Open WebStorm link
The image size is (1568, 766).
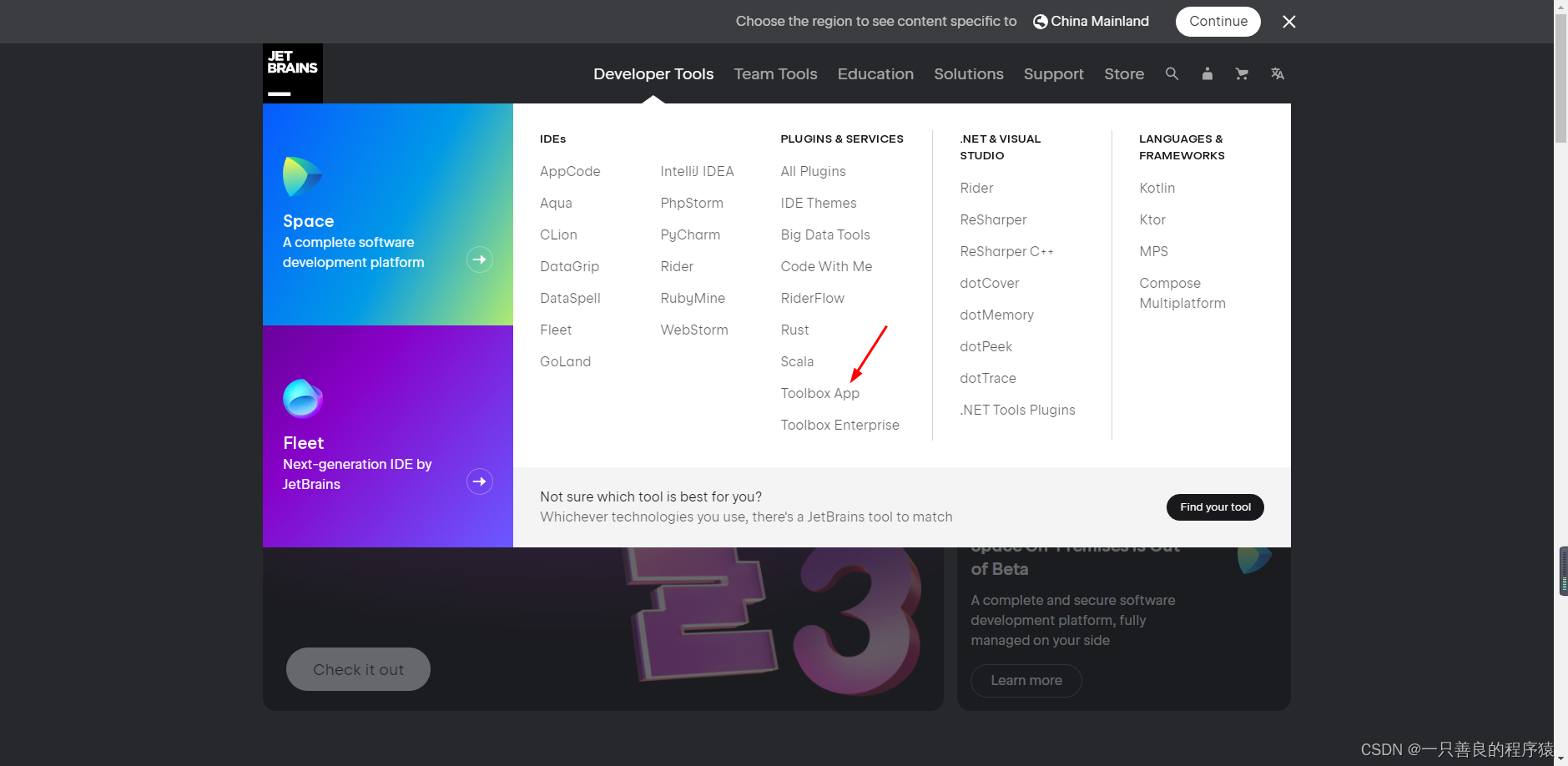click(694, 330)
